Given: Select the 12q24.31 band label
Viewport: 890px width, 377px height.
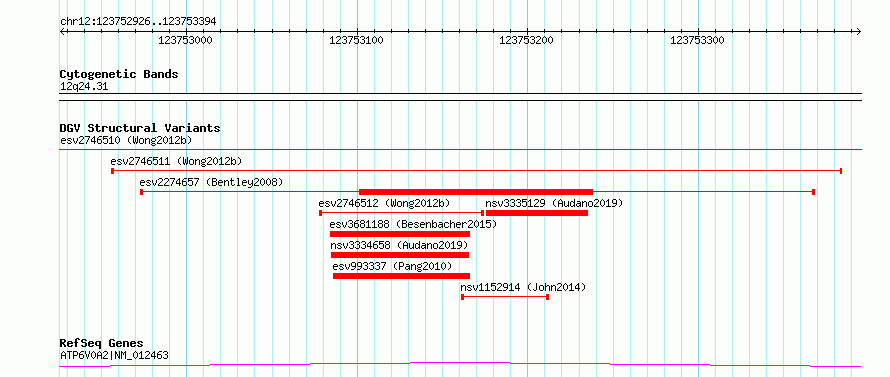Looking at the screenshot, I should [84, 87].
